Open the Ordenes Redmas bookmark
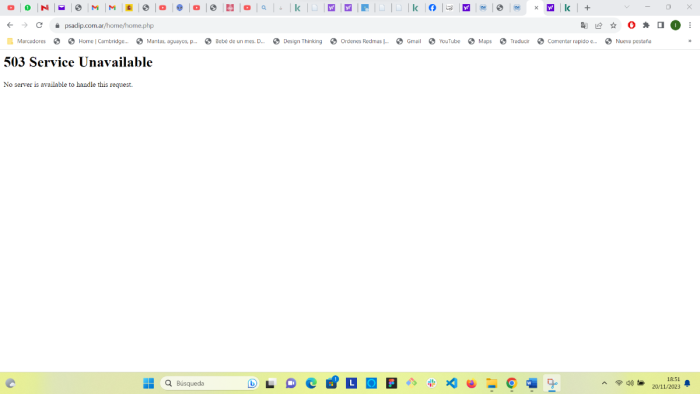700x394 pixels. [x=359, y=41]
